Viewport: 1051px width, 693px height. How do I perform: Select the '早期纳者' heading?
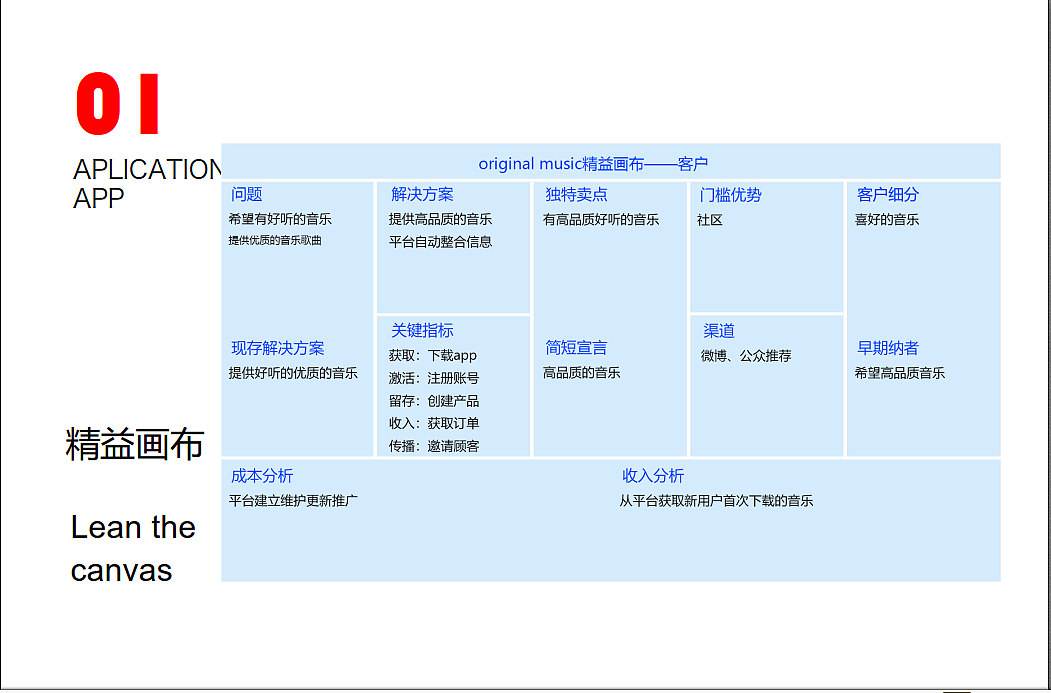pos(888,348)
